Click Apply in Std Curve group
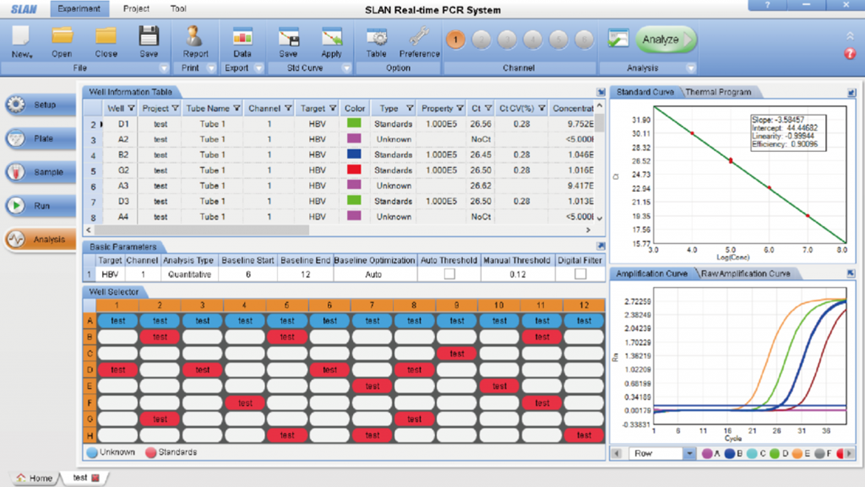Image resolution: width=865 pixels, height=487 pixels. 331,39
